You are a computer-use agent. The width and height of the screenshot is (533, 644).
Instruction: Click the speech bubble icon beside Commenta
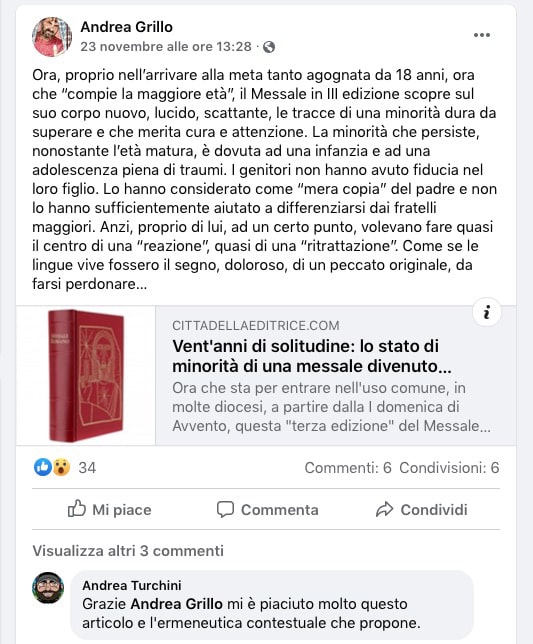pos(225,509)
